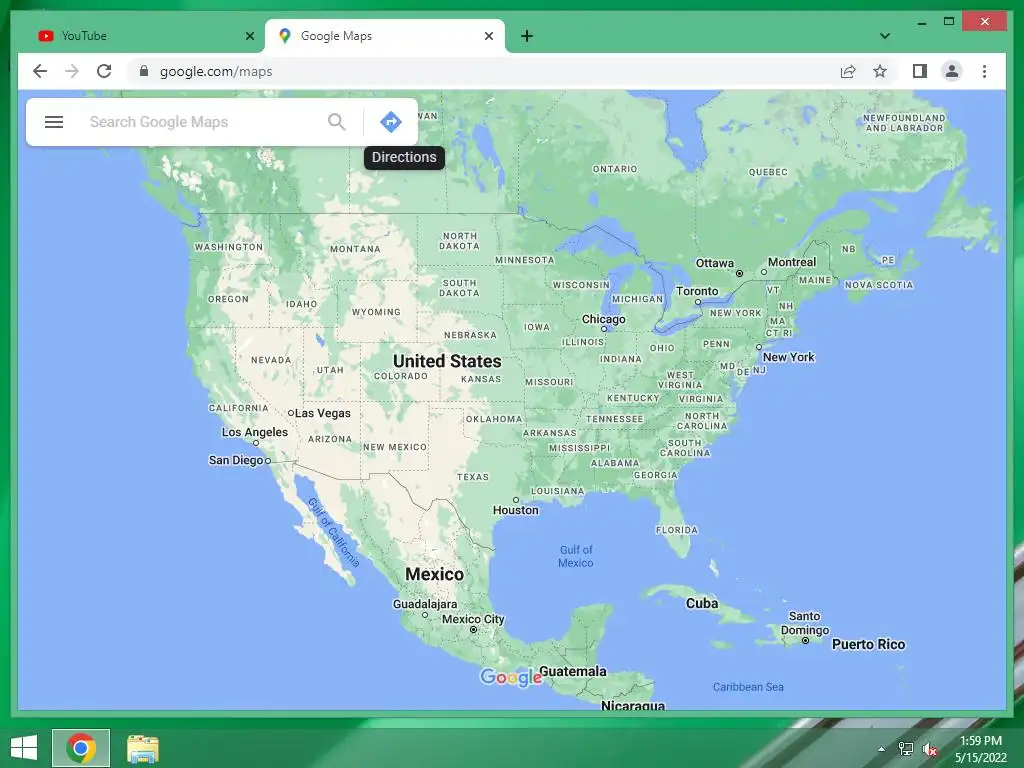Click the MONTANA state label
This screenshot has height=768, width=1024.
tap(355, 249)
